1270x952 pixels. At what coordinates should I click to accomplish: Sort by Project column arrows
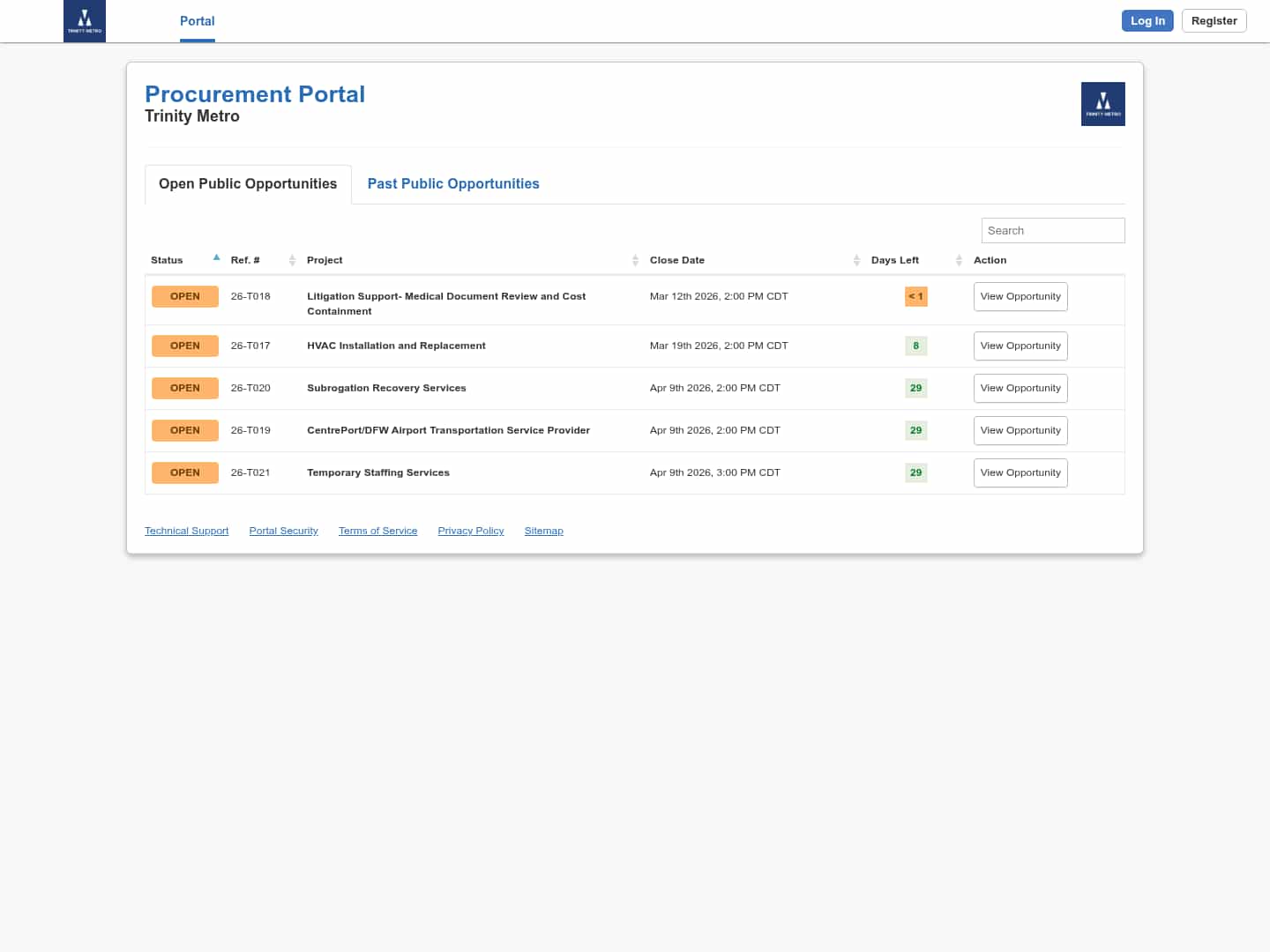tap(635, 260)
